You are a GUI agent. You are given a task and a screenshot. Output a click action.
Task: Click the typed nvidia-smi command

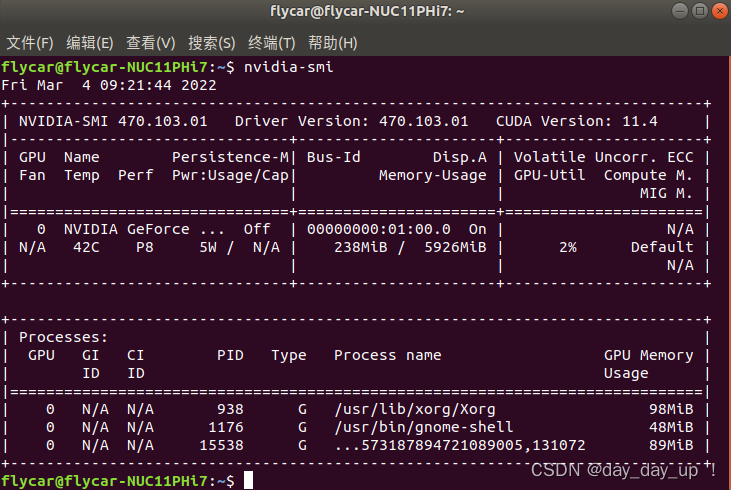pos(289,67)
